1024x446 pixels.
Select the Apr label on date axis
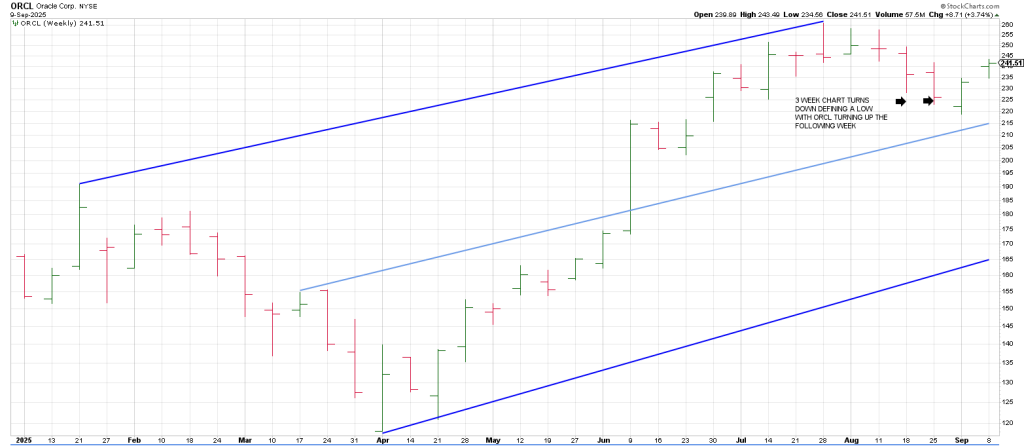[381, 439]
